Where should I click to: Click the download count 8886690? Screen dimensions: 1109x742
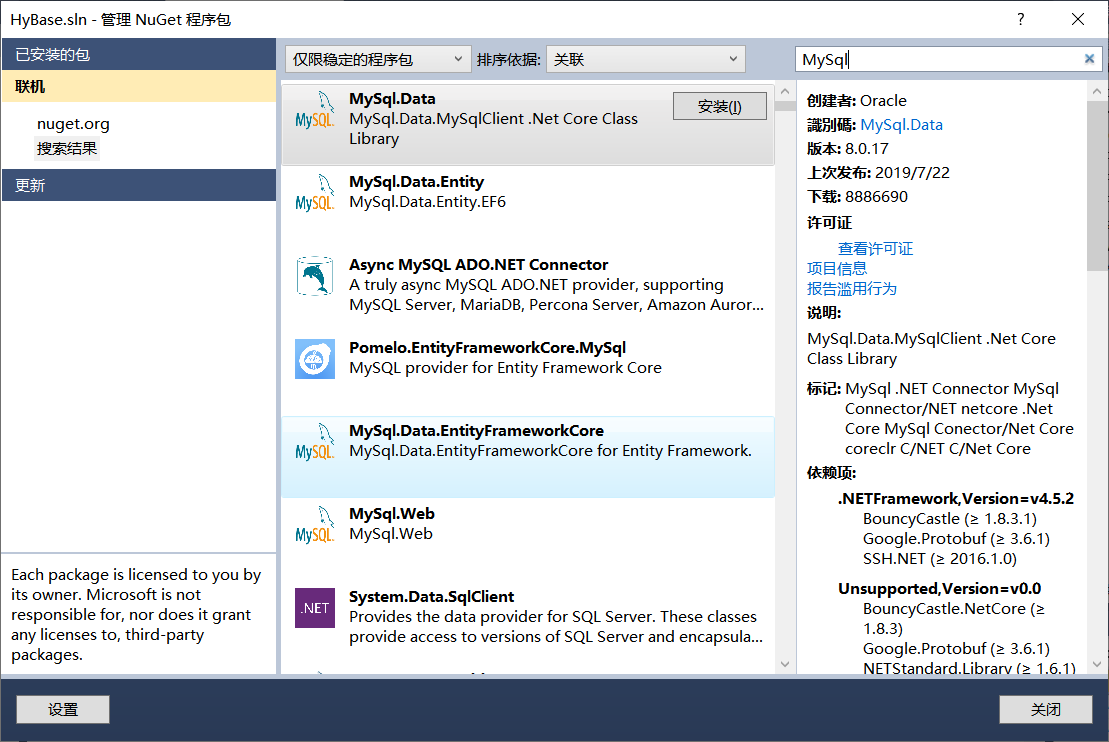(x=876, y=197)
